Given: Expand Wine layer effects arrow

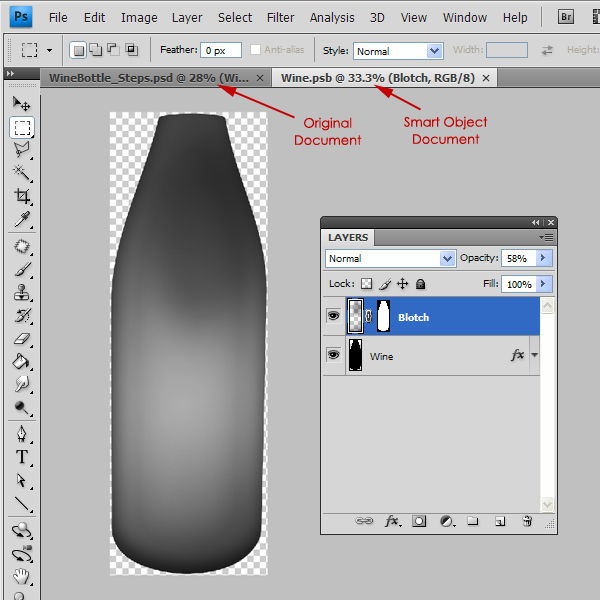Looking at the screenshot, I should (x=535, y=355).
